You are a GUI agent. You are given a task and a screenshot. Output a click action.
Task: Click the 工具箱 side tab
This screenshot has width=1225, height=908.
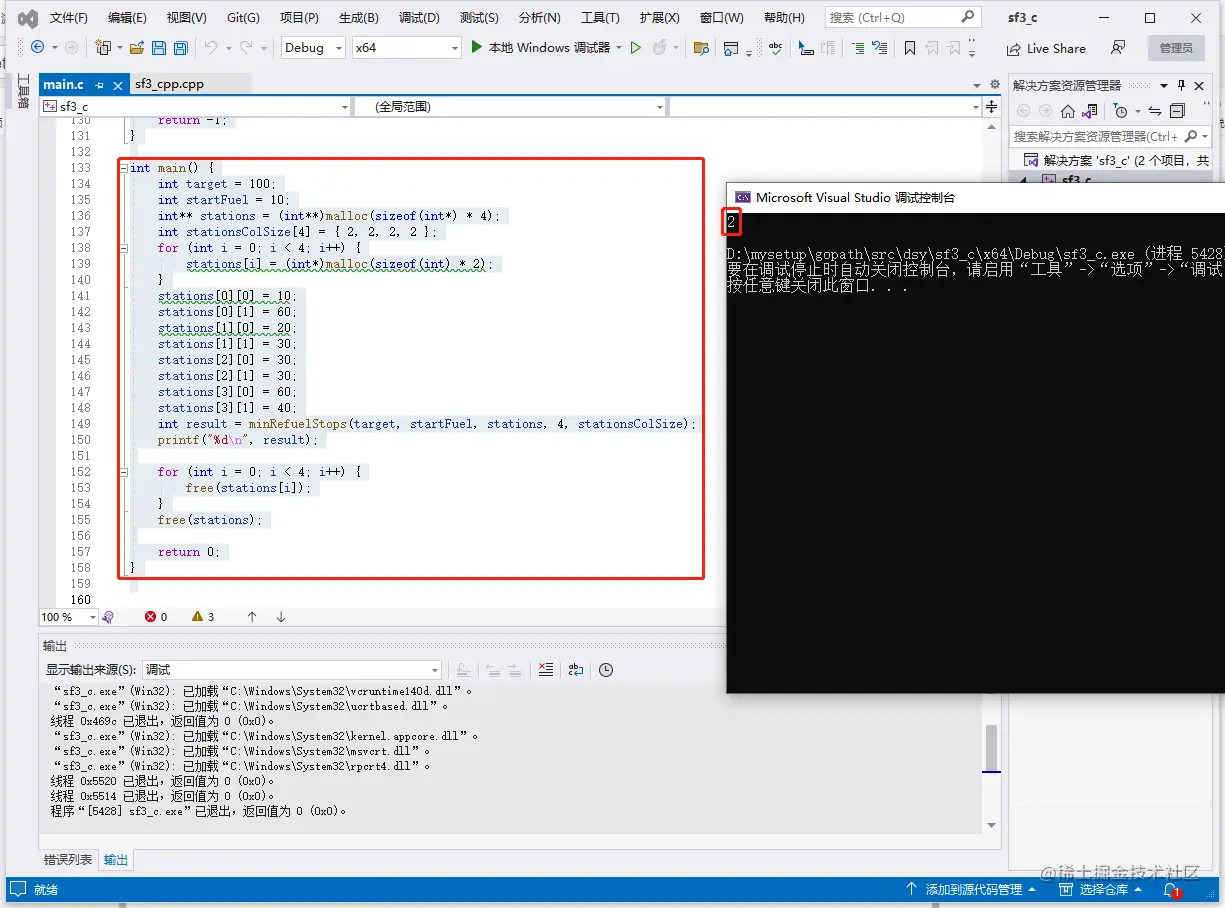(x=24, y=92)
